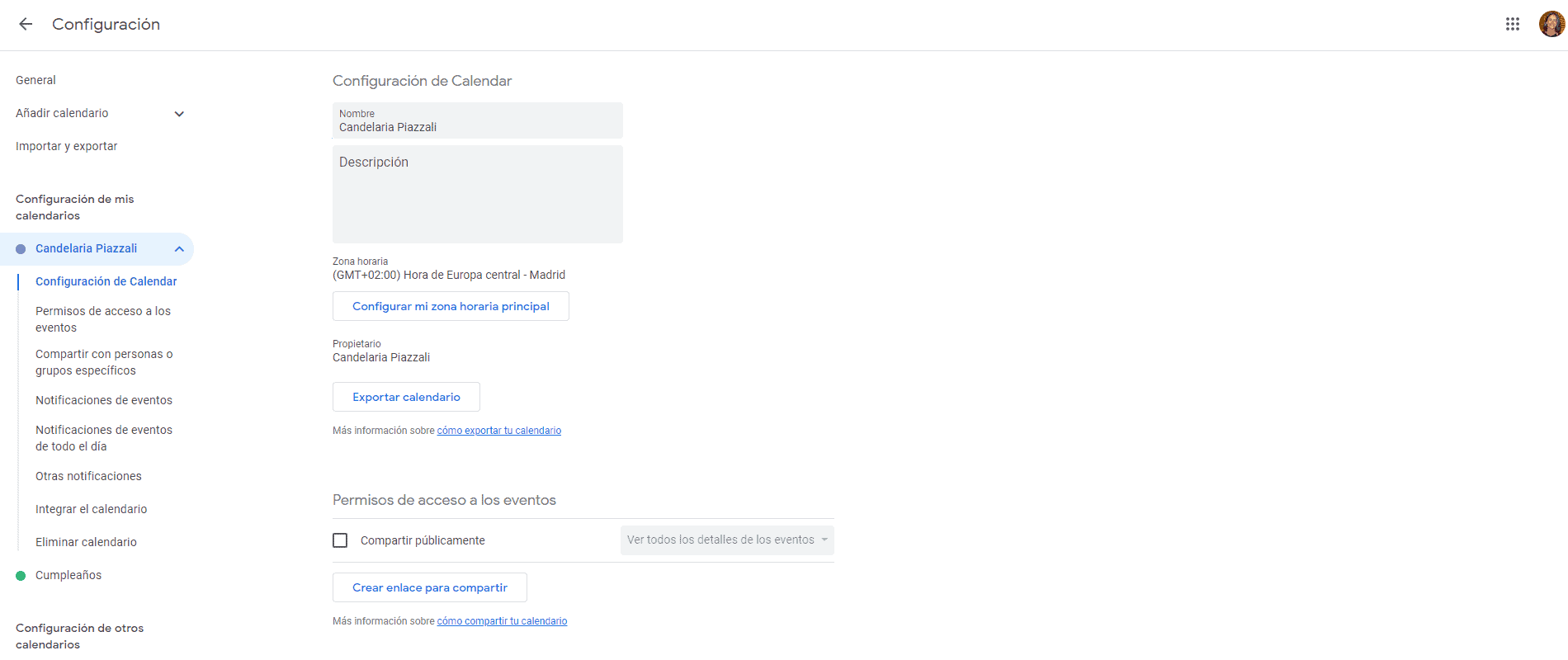Screen dimensions: 1568x660
Task: Open the Cumpleaños calendar settings
Action: [x=68, y=575]
